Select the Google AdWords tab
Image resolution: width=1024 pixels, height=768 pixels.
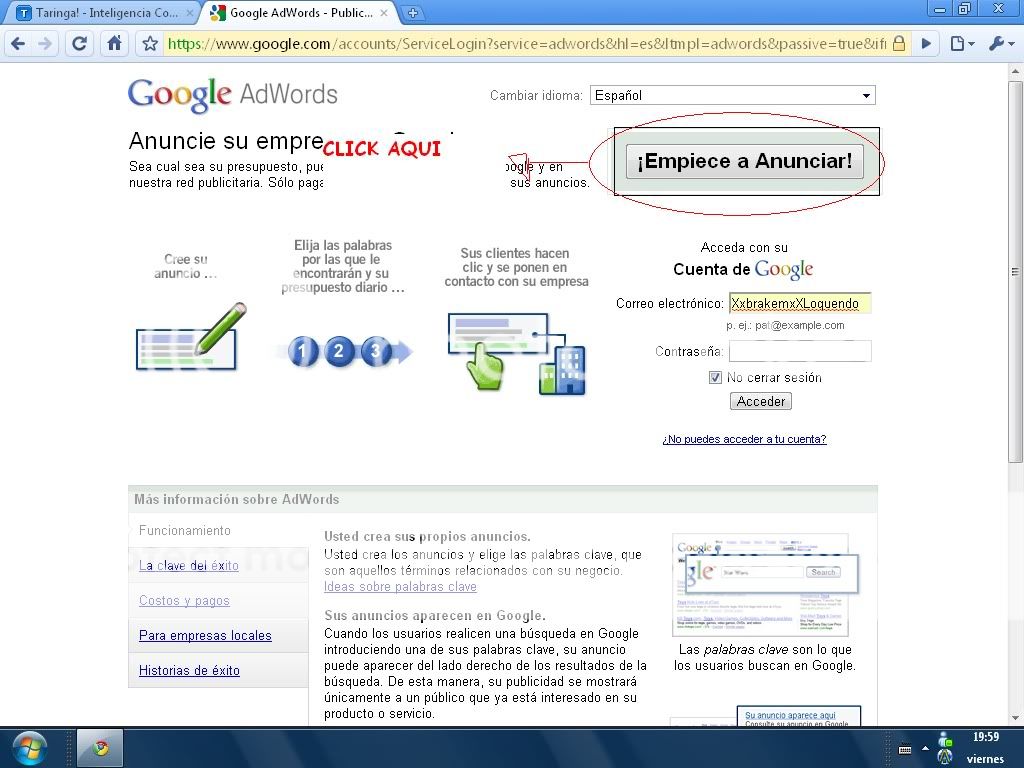tap(302, 13)
